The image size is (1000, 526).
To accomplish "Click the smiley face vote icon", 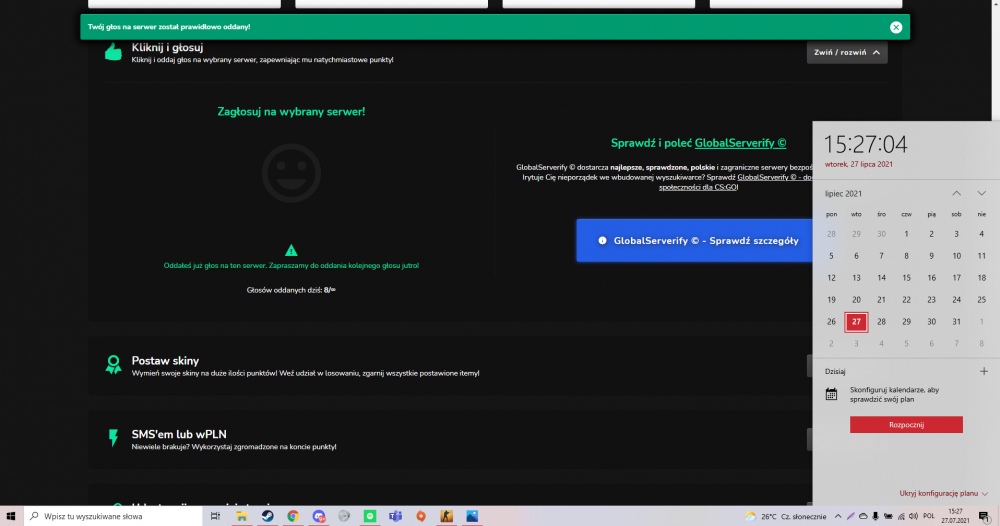I will [x=291, y=173].
